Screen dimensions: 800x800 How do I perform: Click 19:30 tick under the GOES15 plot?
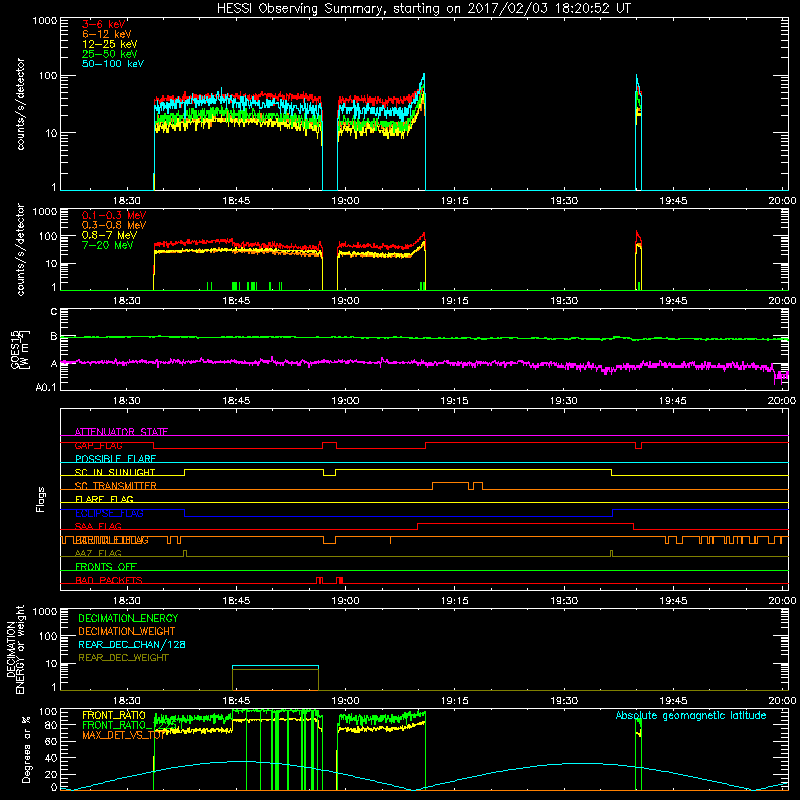point(564,401)
